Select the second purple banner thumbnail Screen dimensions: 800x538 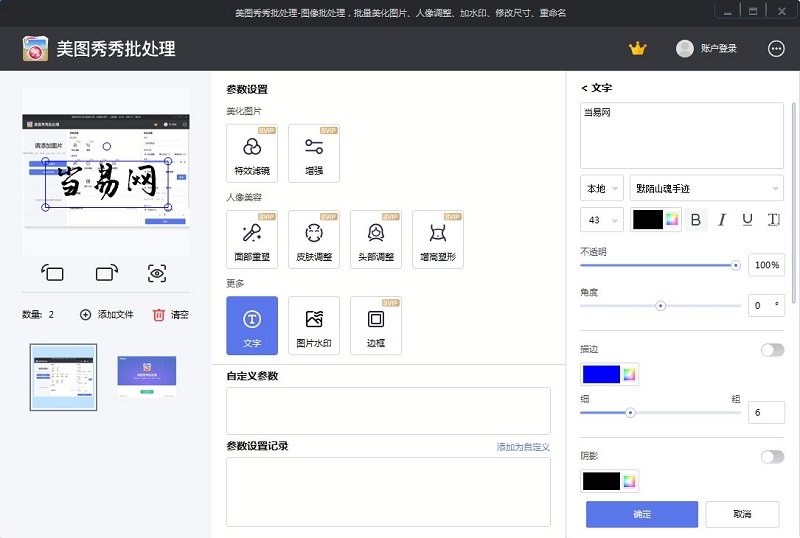click(147, 377)
